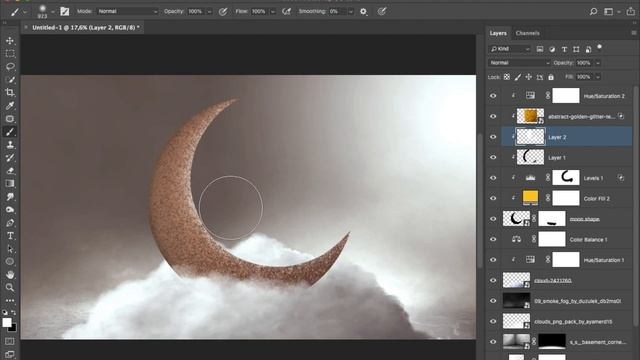Image resolution: width=640 pixels, height=360 pixels.
Task: Select the Clone Stamp tool
Action: (x=10, y=144)
